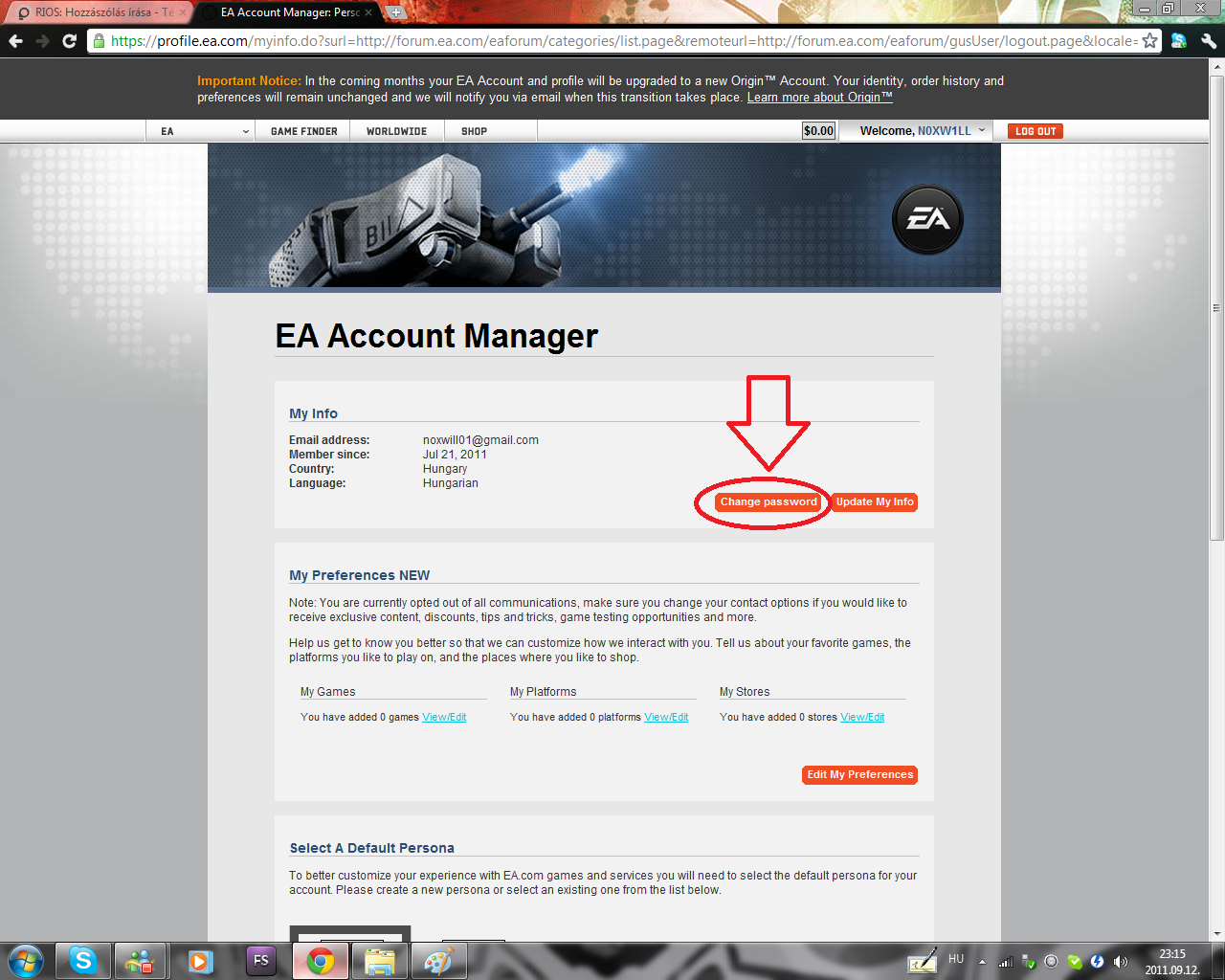Click the Hungarian language value
Viewport: 1225px width, 980px height.
[451, 483]
